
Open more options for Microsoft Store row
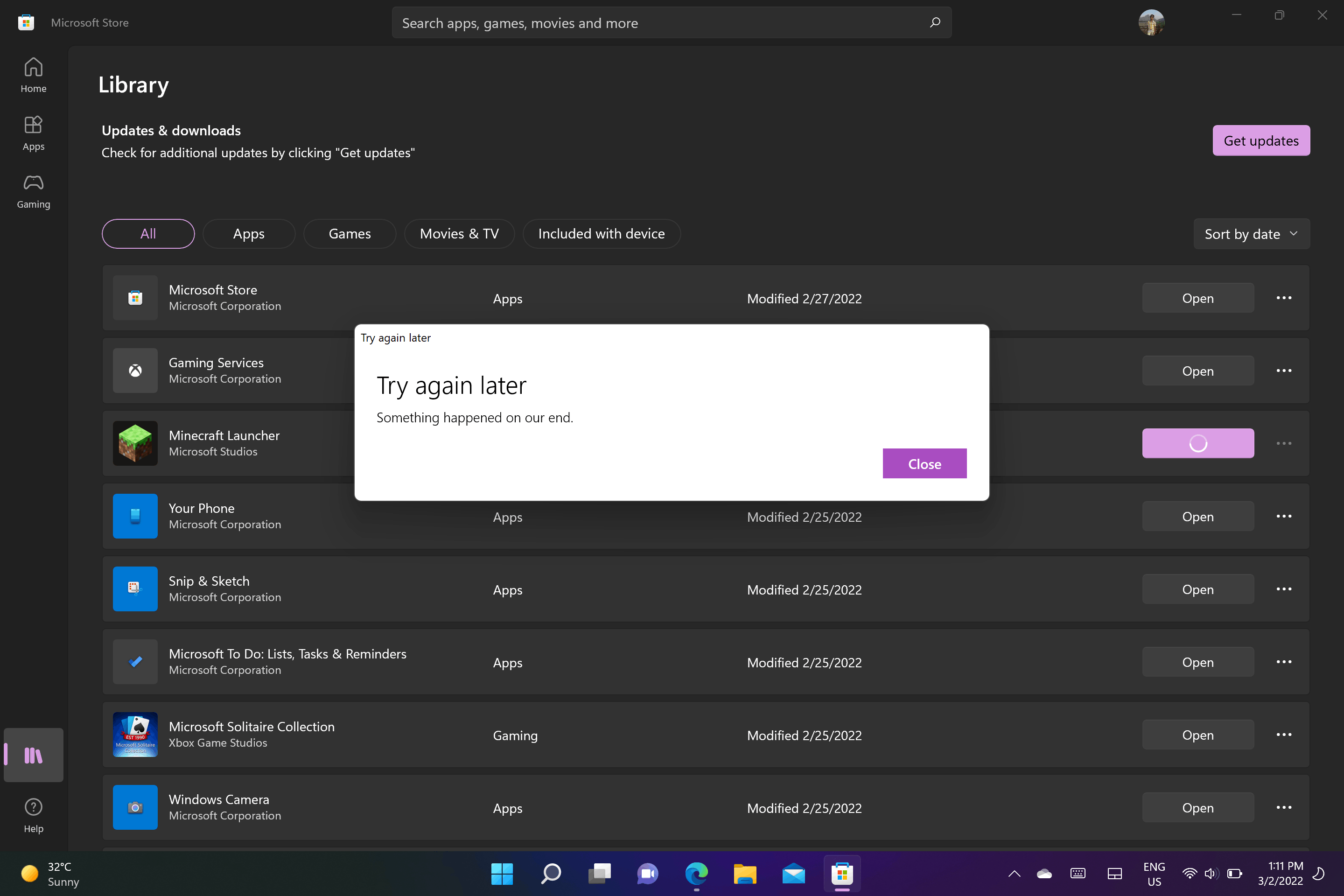click(x=1283, y=298)
